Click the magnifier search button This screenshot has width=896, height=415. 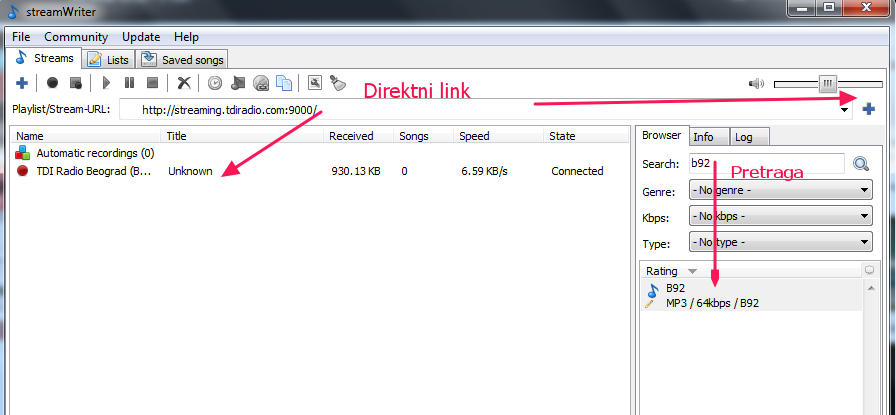(861, 164)
